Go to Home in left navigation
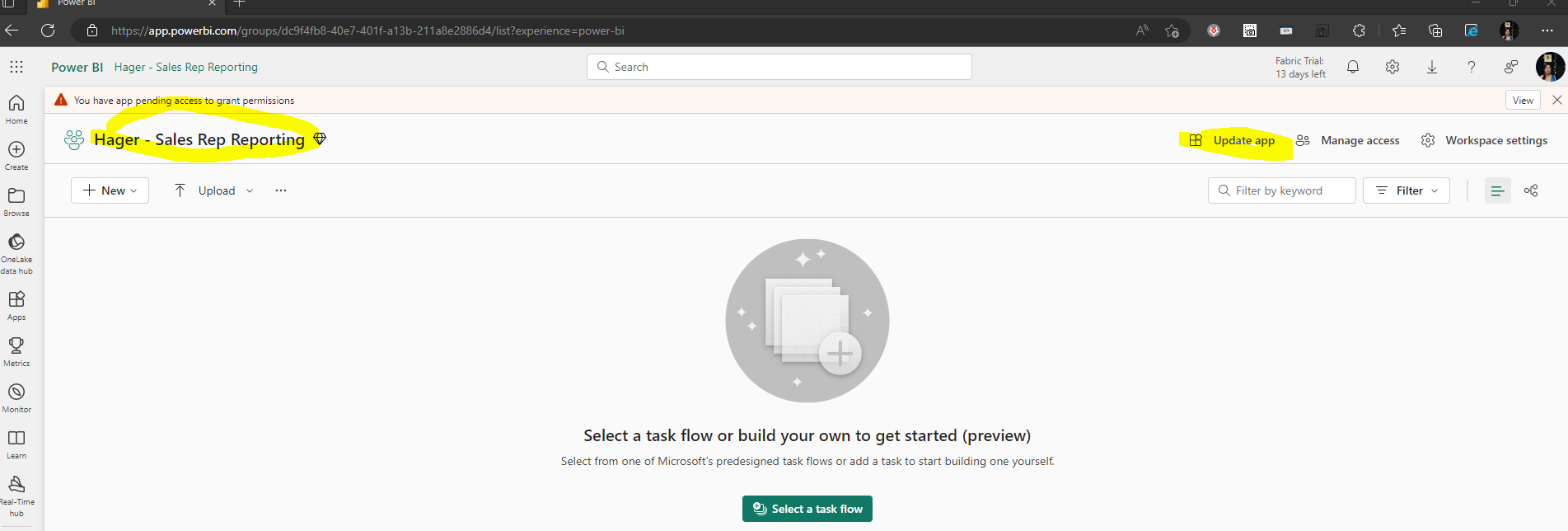The image size is (1568, 531). tap(16, 109)
